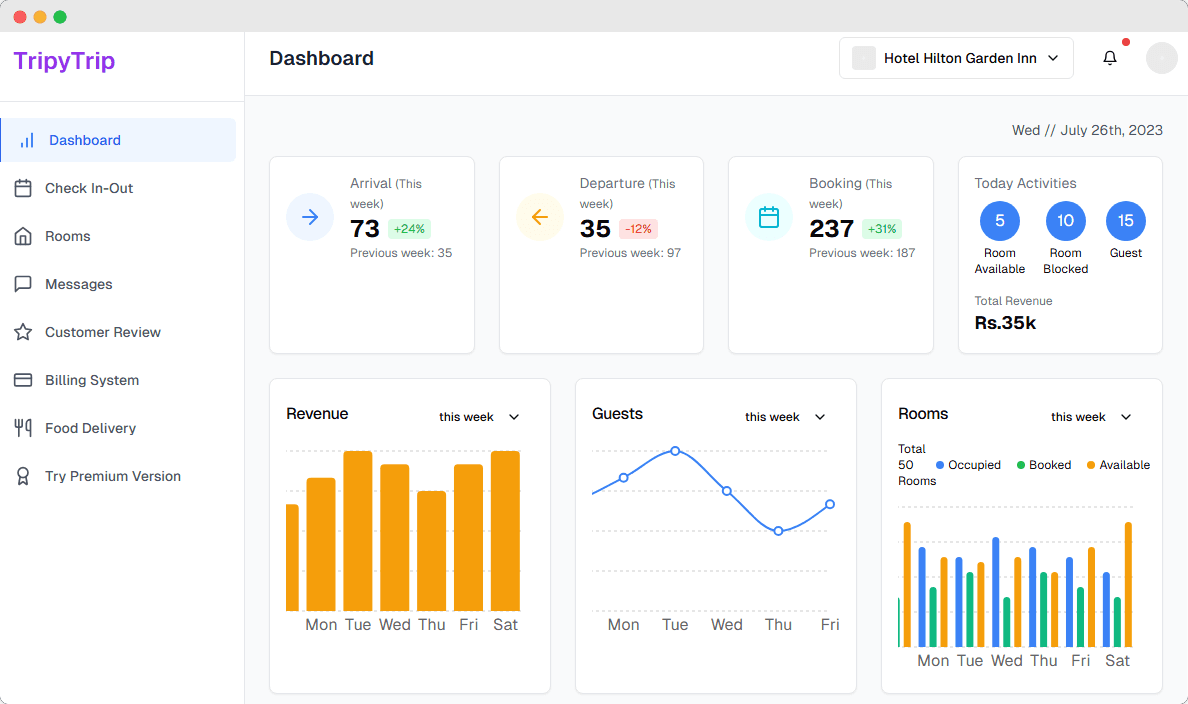Click the Booking calendar icon
This screenshot has height=704, width=1188.
point(769,217)
